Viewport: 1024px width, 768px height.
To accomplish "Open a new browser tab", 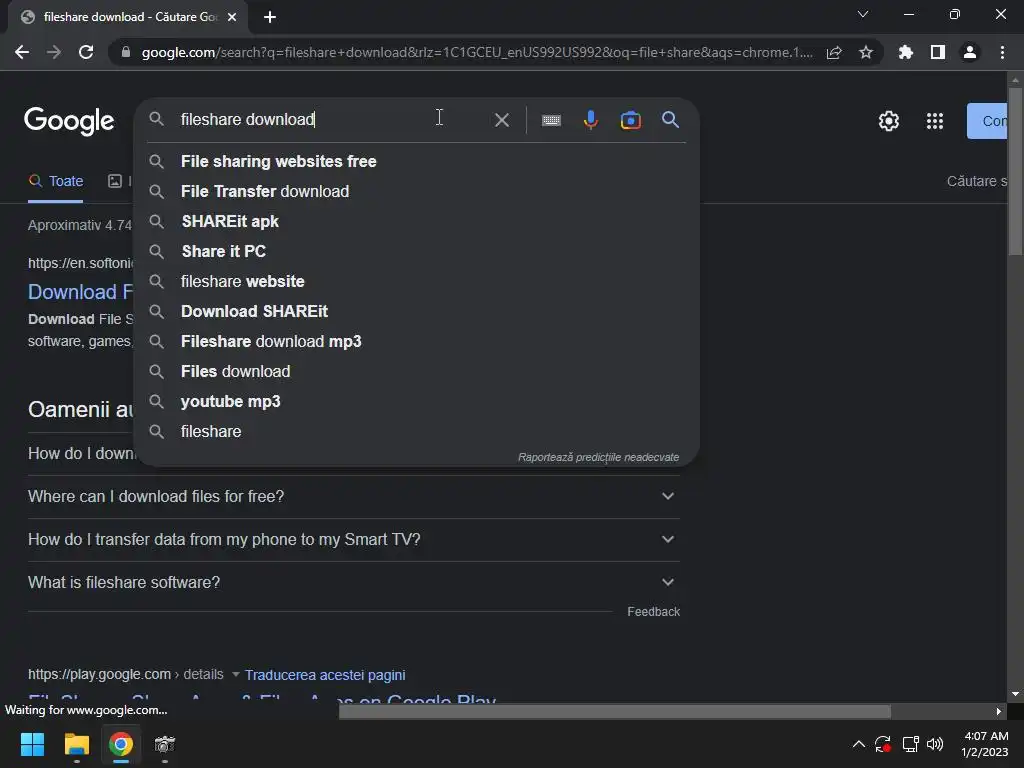I will click(270, 17).
